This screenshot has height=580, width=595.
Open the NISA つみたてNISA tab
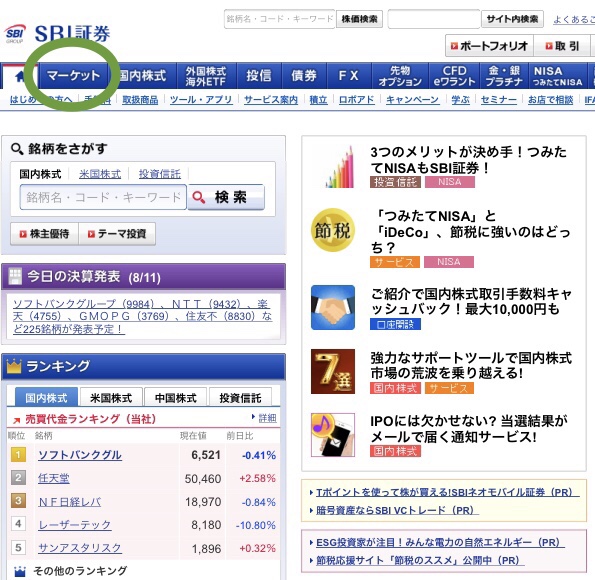[557, 76]
